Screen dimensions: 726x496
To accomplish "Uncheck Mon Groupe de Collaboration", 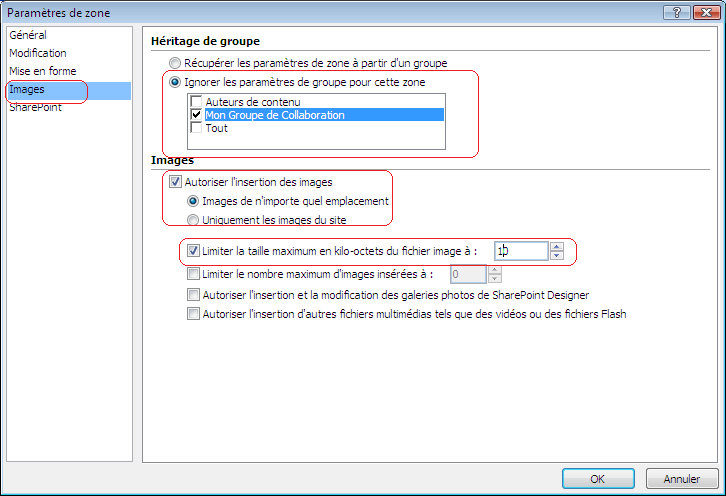I will coord(197,115).
